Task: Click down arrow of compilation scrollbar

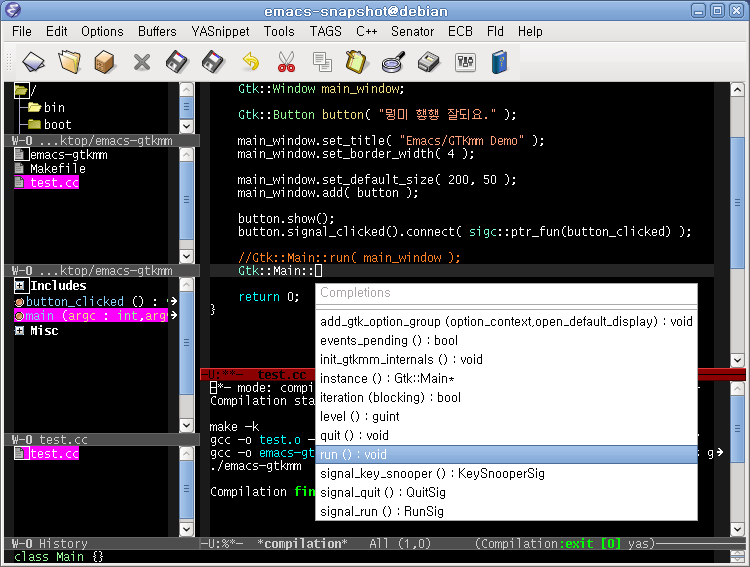Action: pos(737,529)
